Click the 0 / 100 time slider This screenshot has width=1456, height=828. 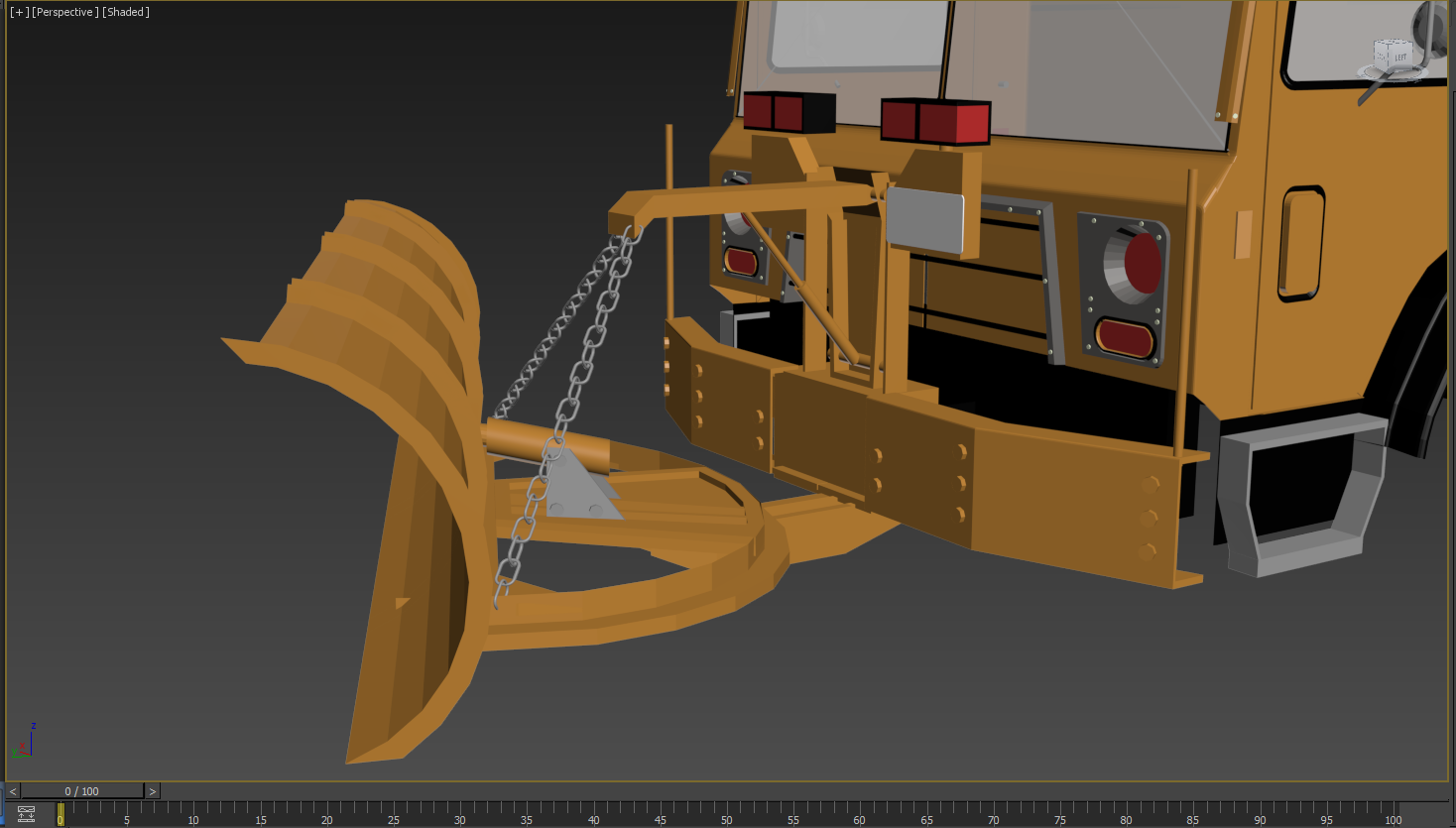coord(82,791)
